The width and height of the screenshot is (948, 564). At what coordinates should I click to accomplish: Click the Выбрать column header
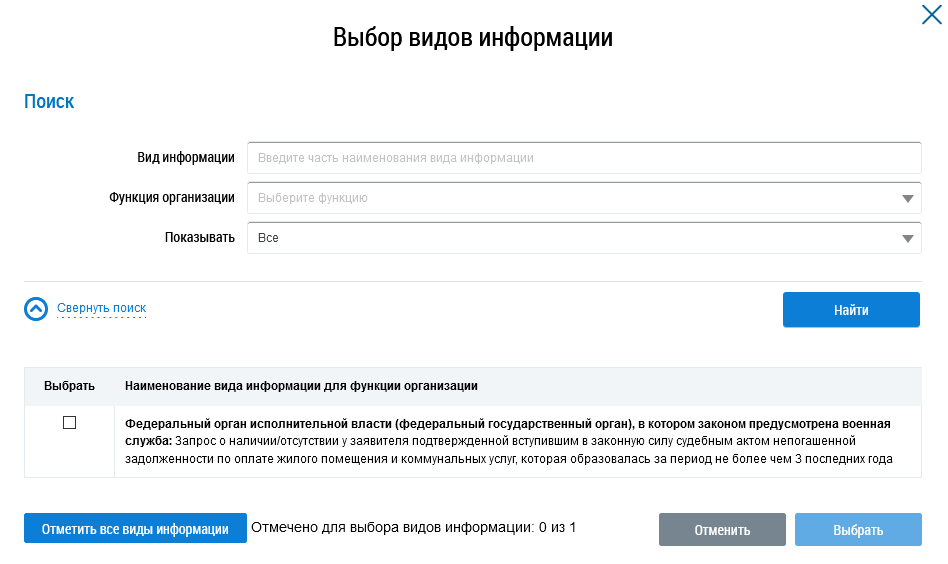(x=69, y=385)
